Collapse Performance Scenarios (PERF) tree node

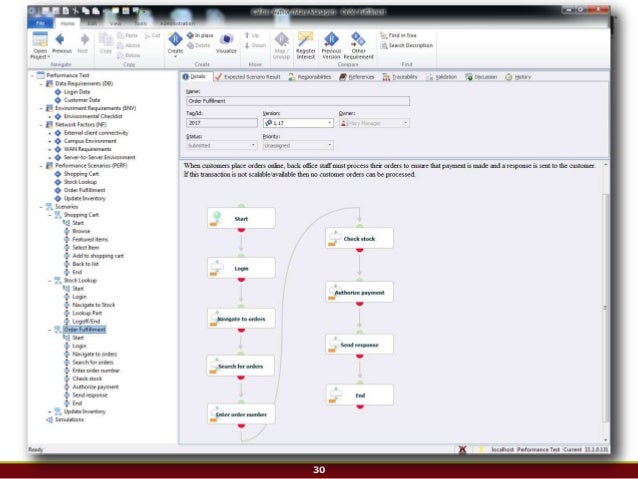click(x=41, y=166)
